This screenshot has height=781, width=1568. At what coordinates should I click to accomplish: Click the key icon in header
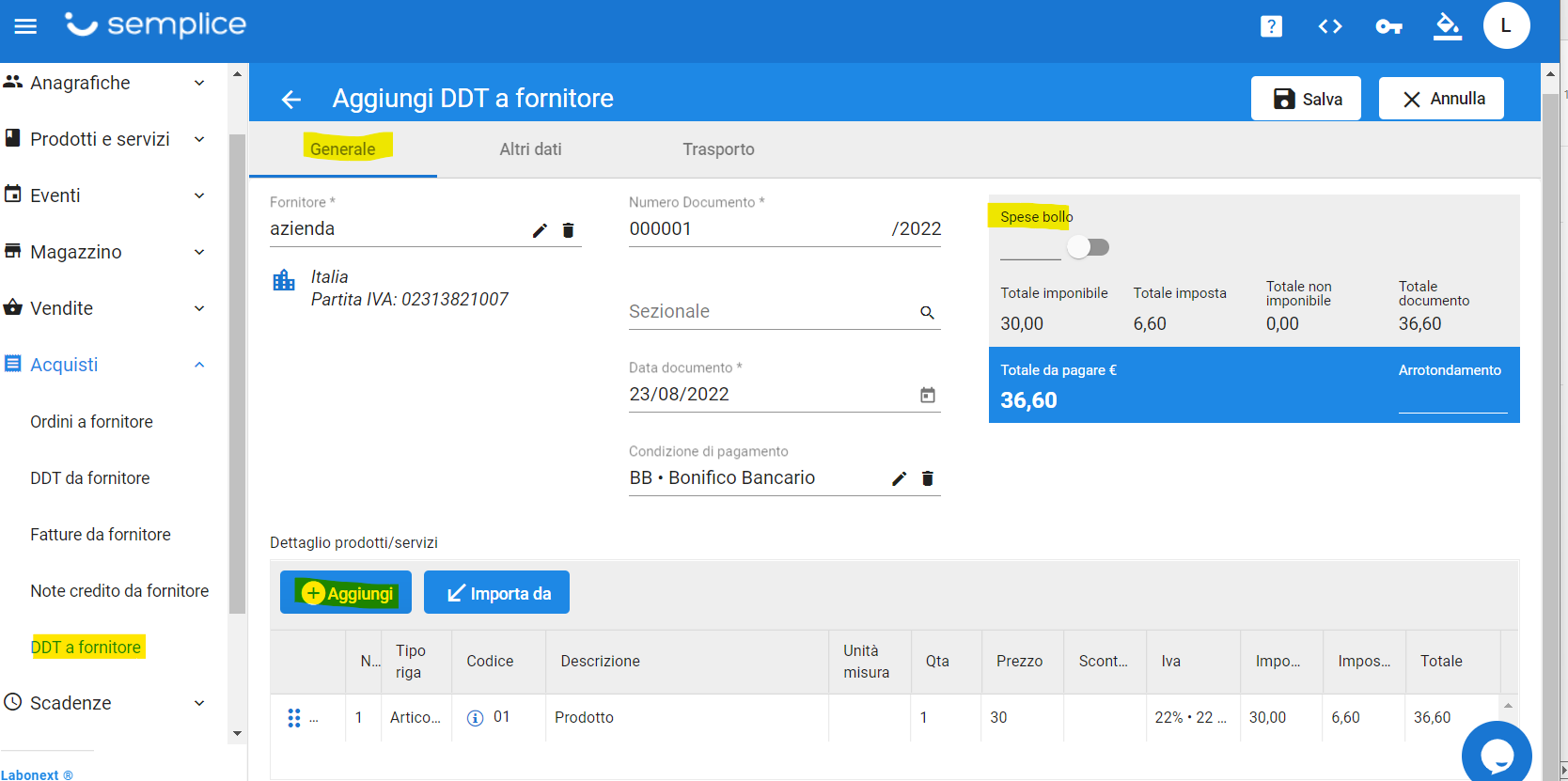point(1388,26)
